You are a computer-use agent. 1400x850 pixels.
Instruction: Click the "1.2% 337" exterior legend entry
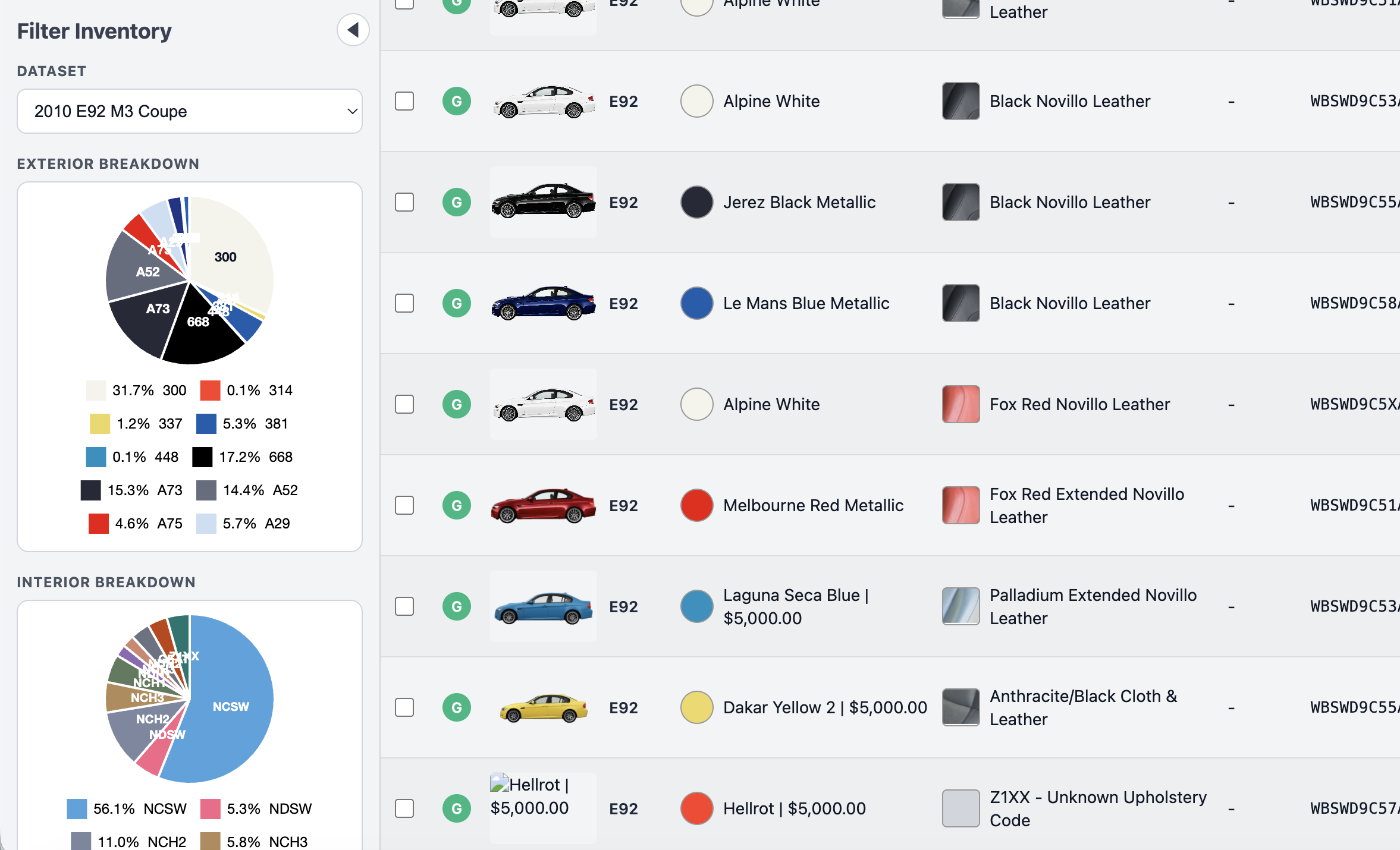coord(136,424)
